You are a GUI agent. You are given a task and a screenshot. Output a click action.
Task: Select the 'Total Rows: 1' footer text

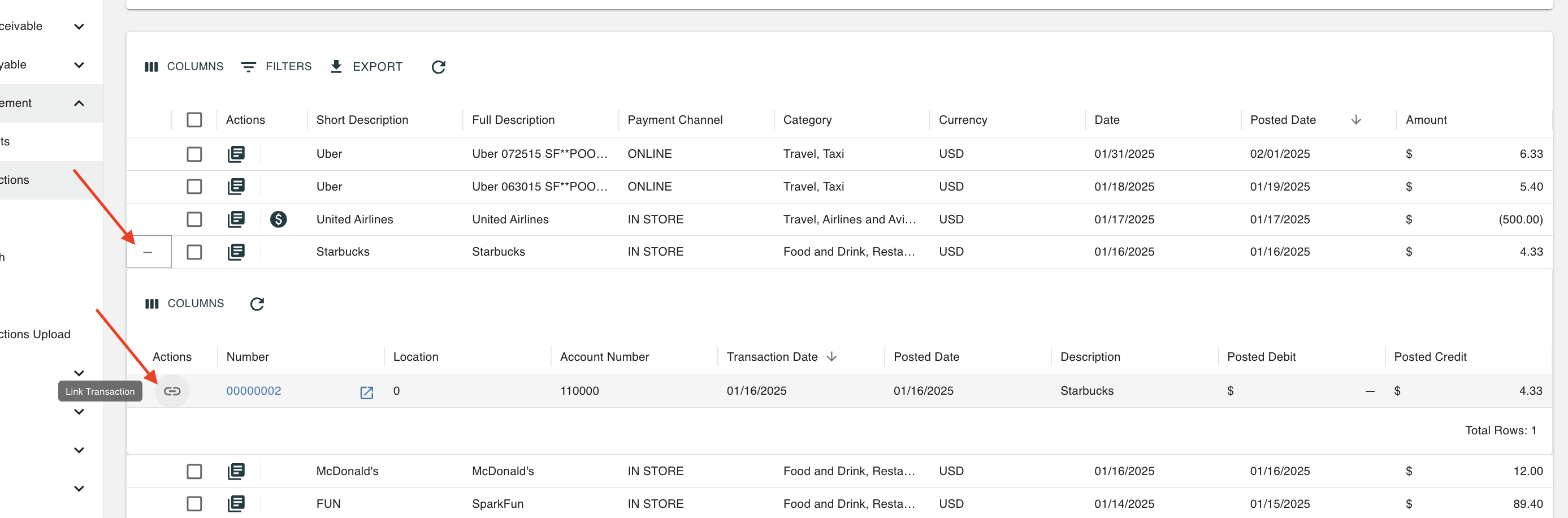click(1500, 430)
